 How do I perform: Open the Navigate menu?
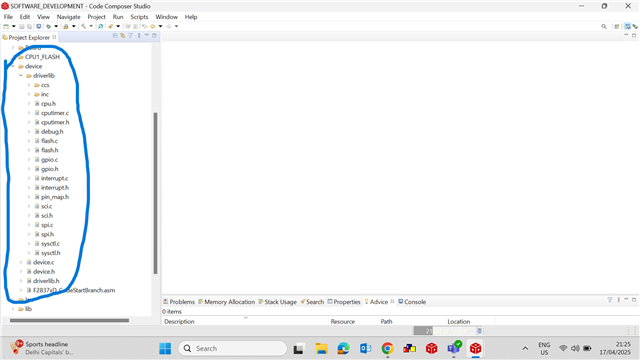(69, 17)
